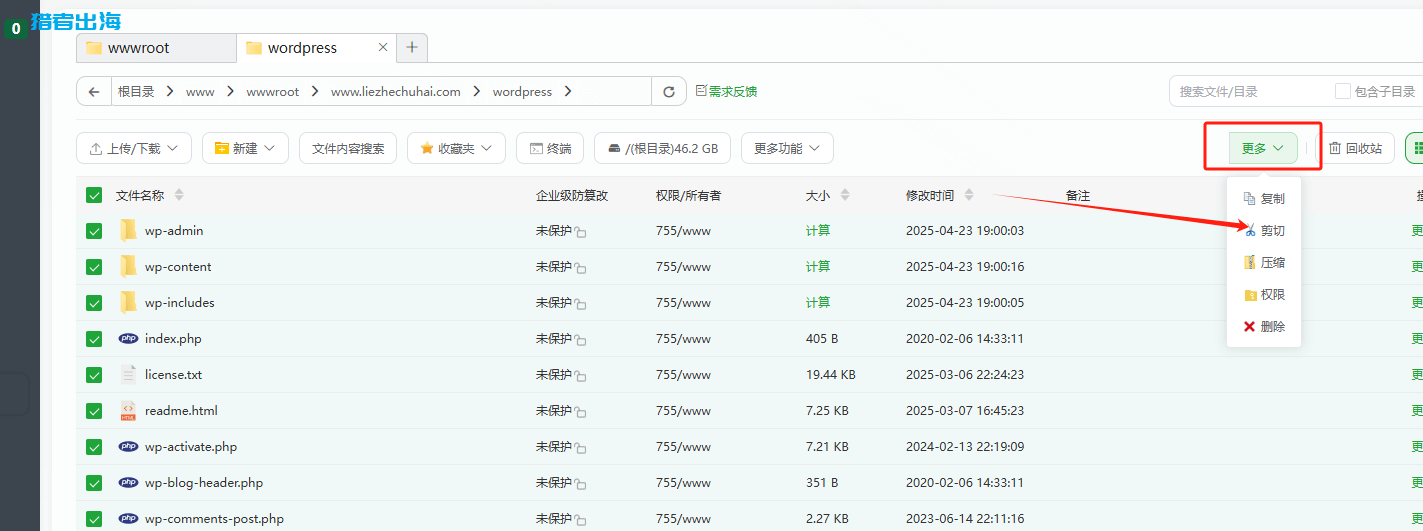The height and width of the screenshot is (531, 1423).
Task: Add a new tab with plus icon
Action: click(x=412, y=47)
